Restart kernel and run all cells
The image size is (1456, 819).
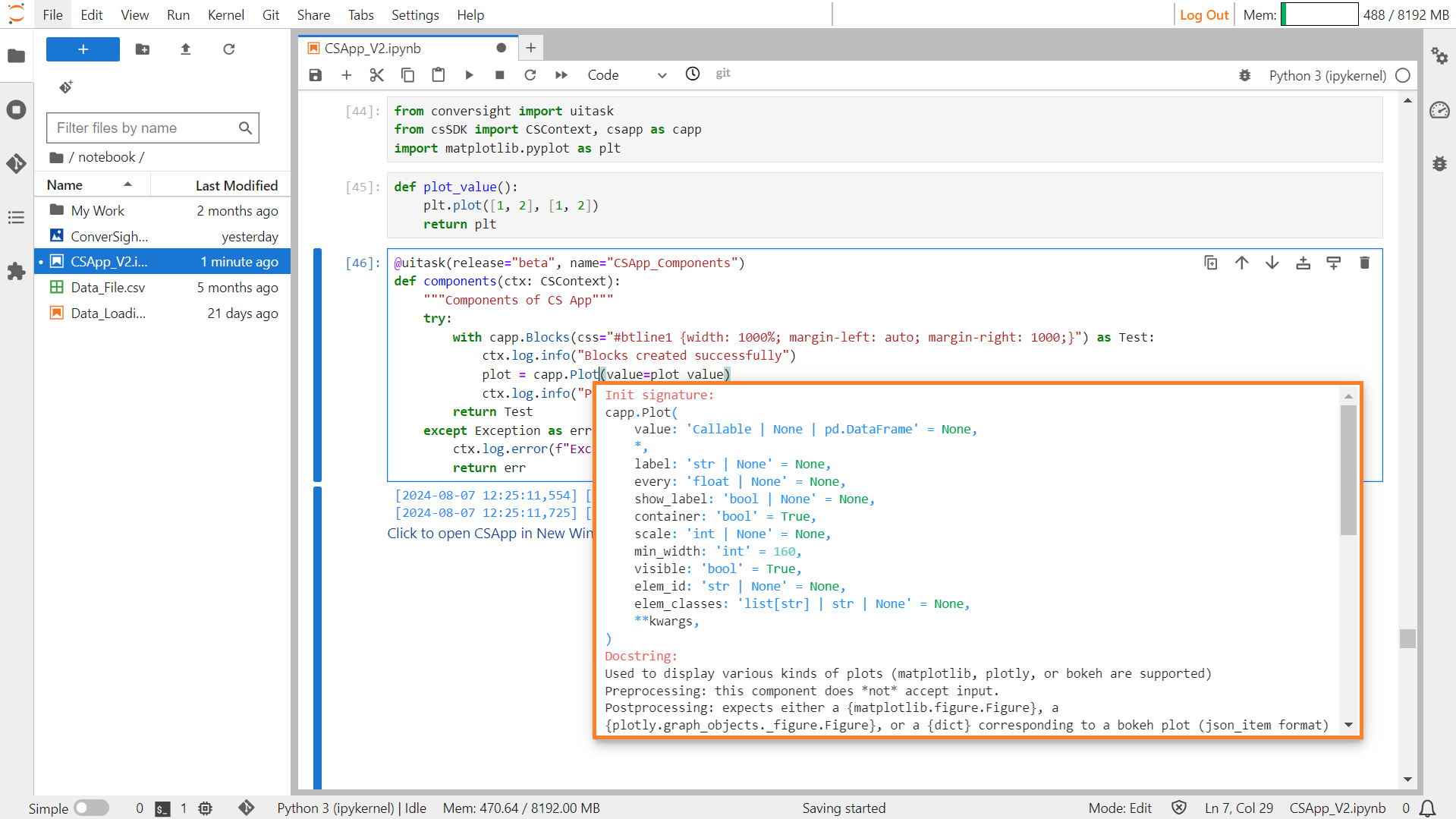click(x=561, y=74)
